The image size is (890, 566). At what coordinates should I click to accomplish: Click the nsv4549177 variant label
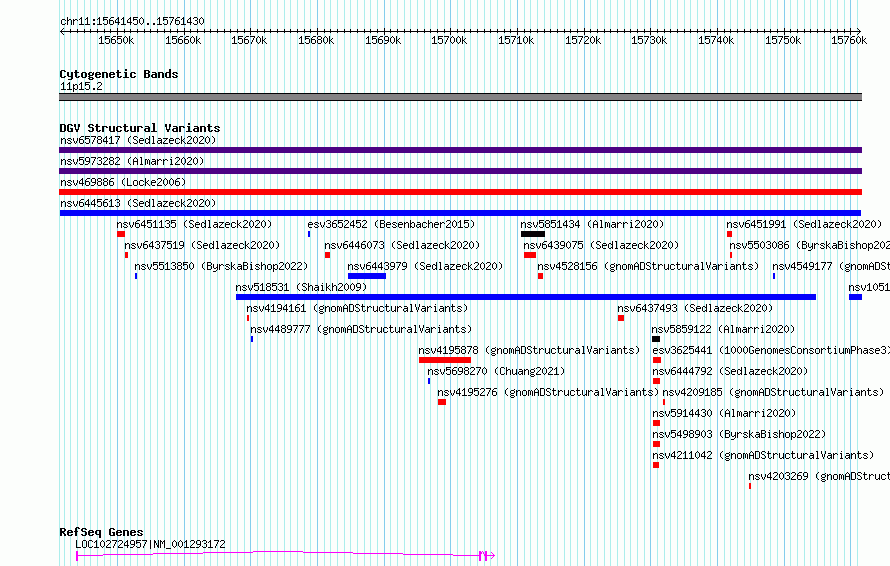831,266
